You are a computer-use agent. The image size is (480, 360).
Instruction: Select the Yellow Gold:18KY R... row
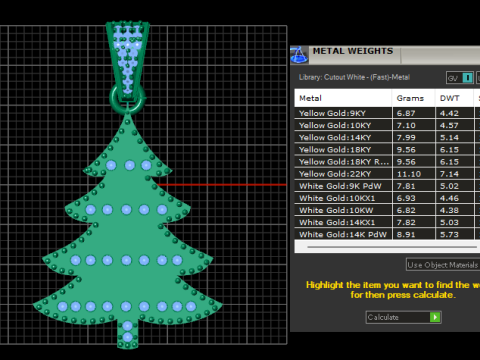387,162
